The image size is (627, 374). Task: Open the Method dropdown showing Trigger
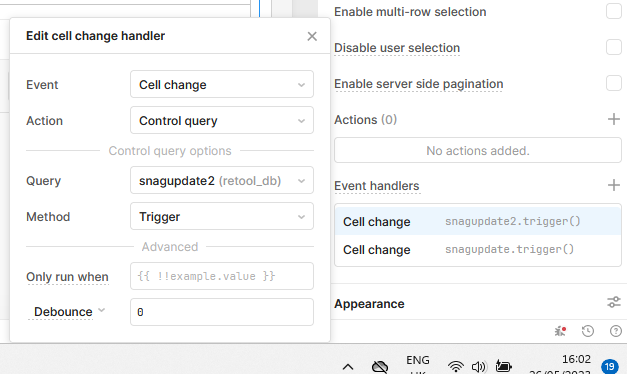222,216
